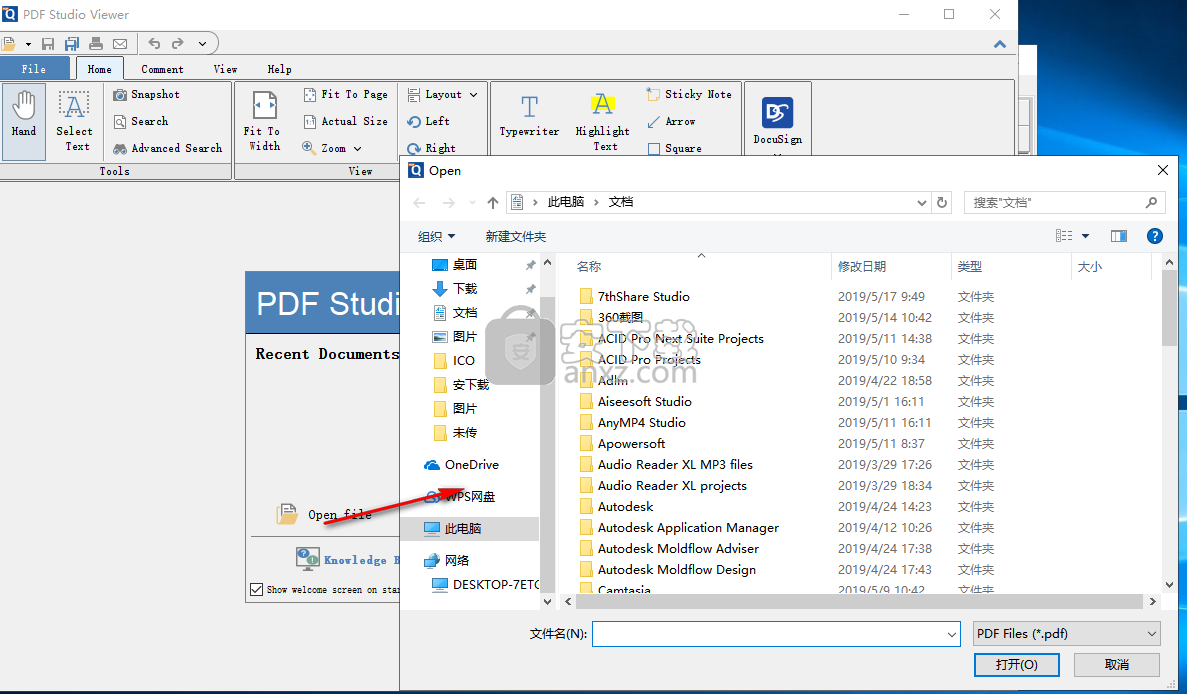
Task: Open the File tab
Action: pos(34,69)
